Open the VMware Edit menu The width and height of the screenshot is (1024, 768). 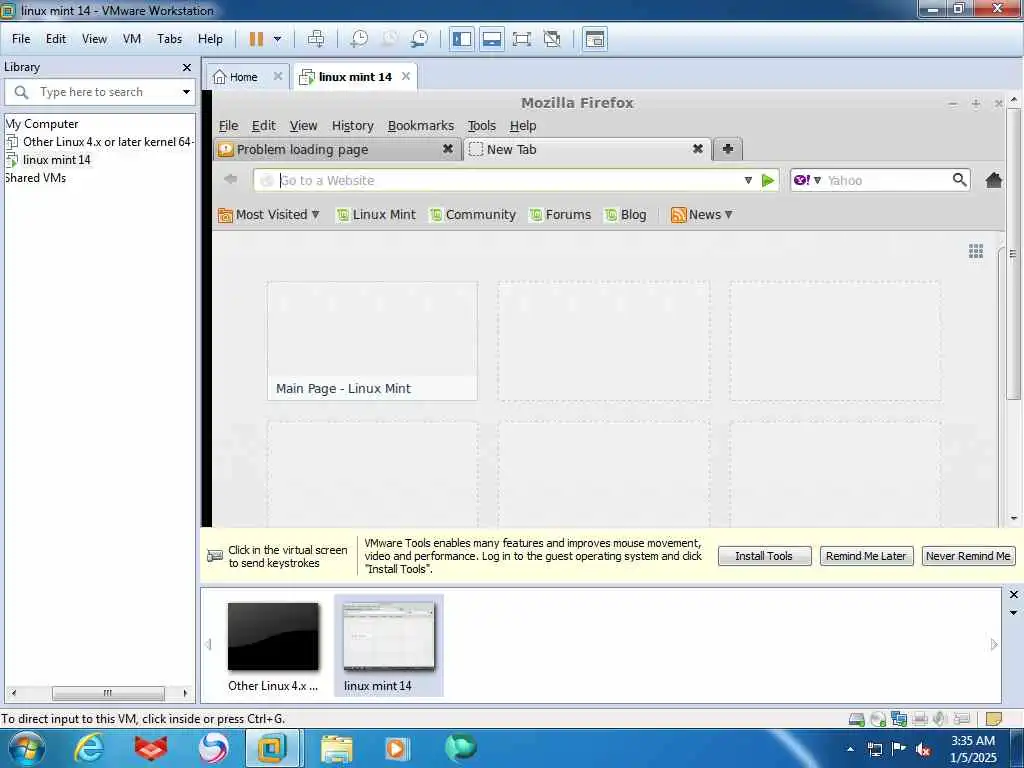pyautogui.click(x=56, y=39)
